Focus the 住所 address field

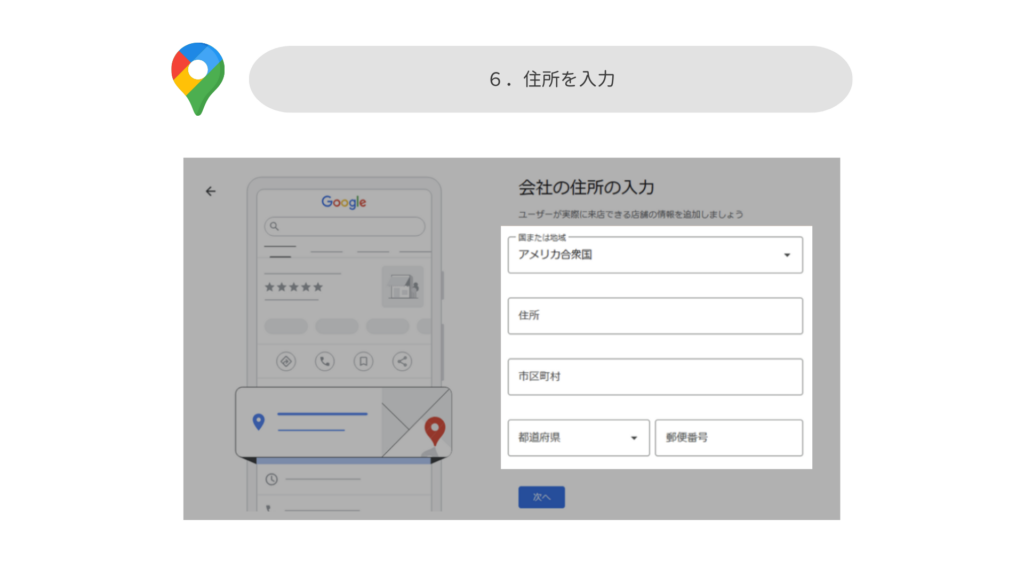[x=655, y=315]
